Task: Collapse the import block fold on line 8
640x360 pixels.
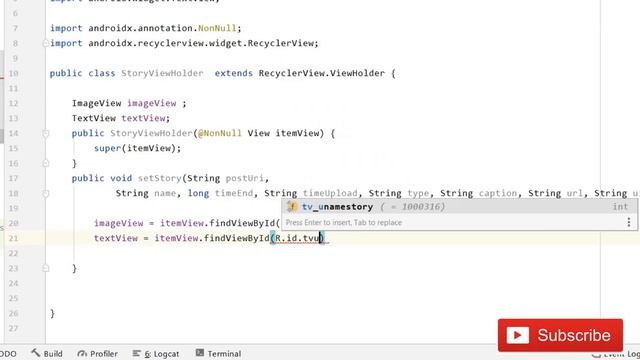Action: pyautogui.click(x=46, y=43)
